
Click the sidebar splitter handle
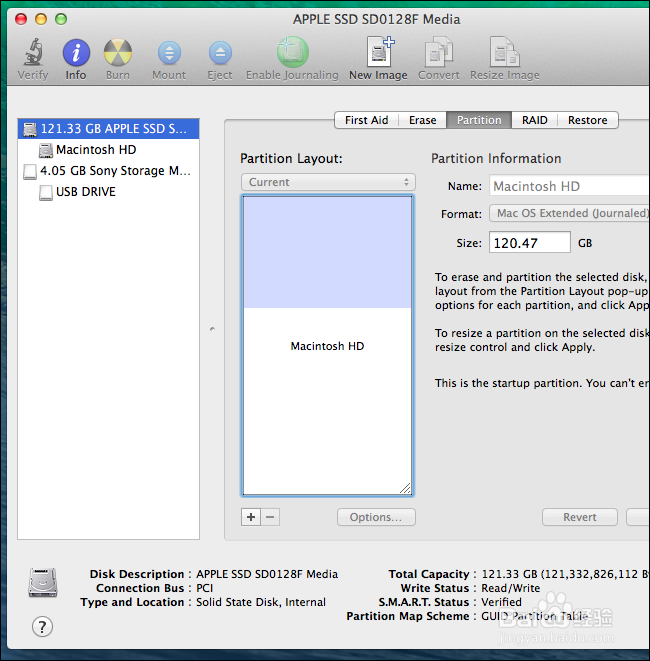pos(212,329)
